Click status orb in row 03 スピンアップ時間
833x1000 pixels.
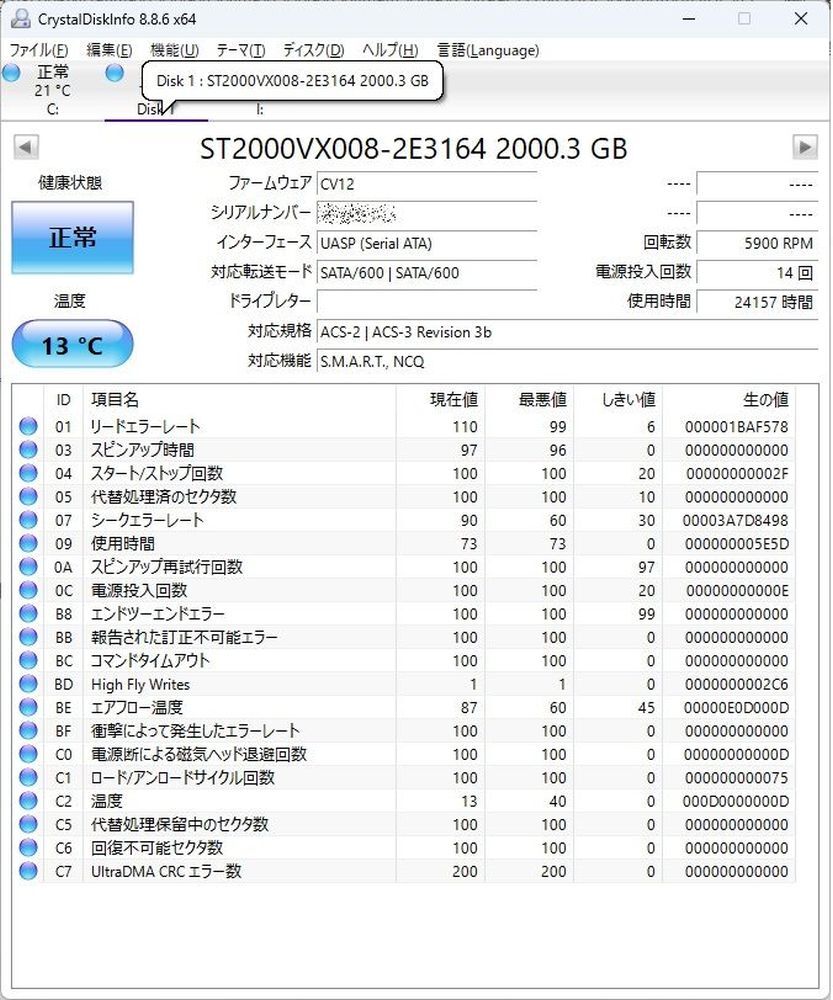pyautogui.click(x=28, y=450)
